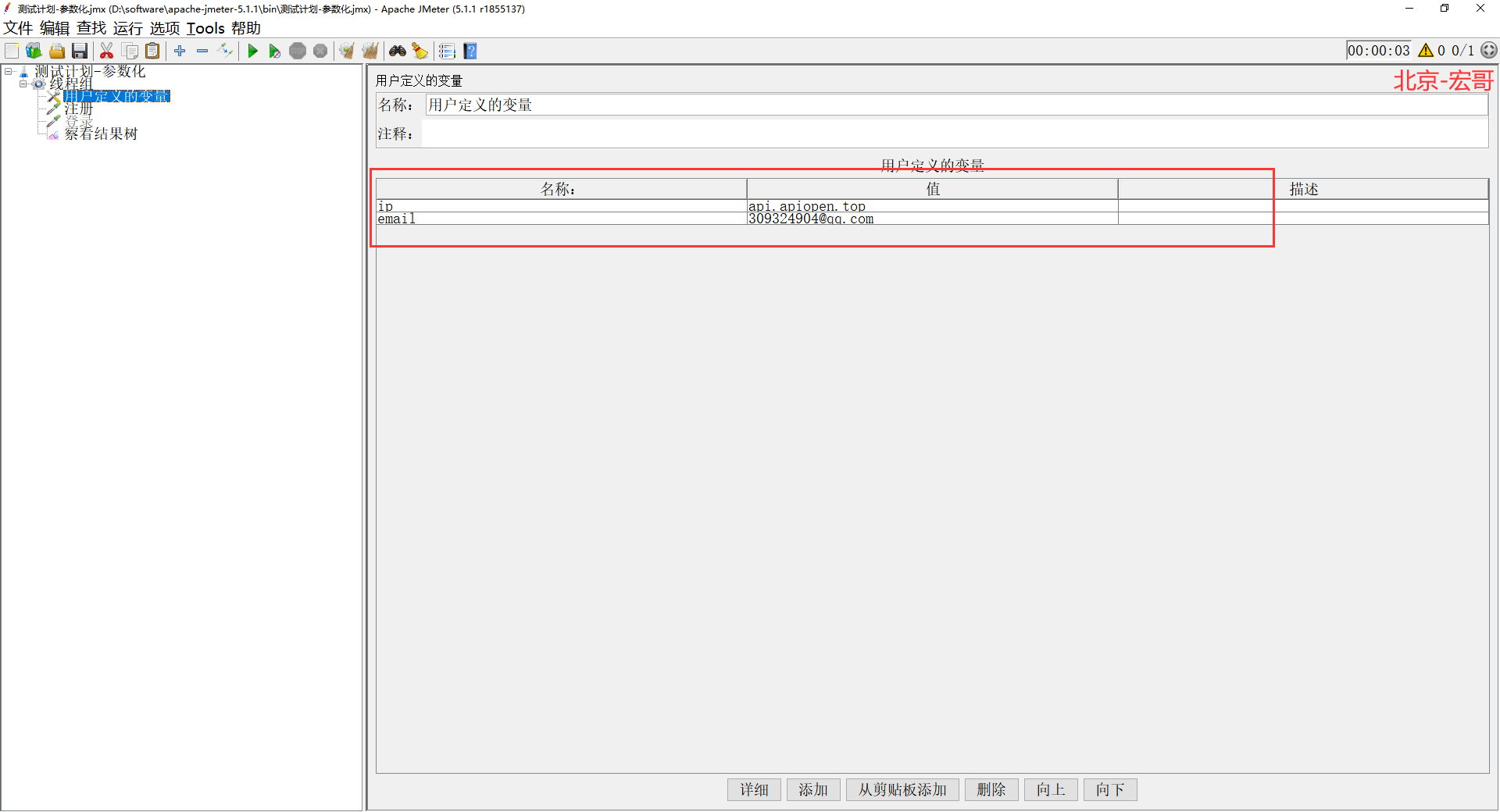
Task: Start the test with green play icon
Action: [252, 51]
